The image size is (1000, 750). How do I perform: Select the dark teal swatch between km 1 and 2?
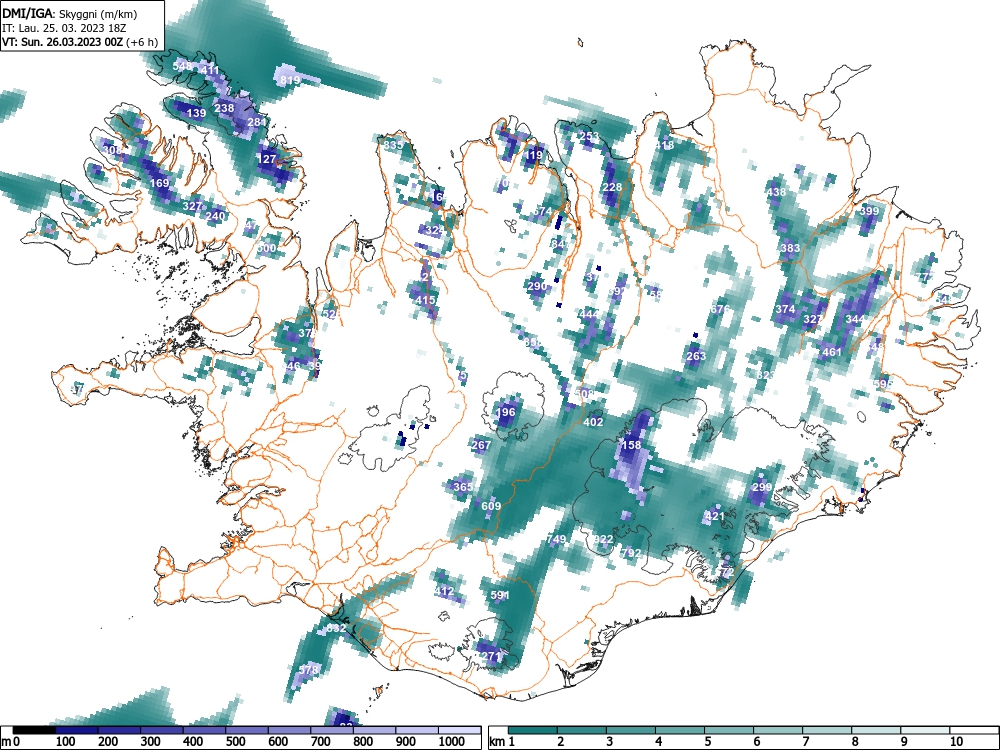click(533, 730)
